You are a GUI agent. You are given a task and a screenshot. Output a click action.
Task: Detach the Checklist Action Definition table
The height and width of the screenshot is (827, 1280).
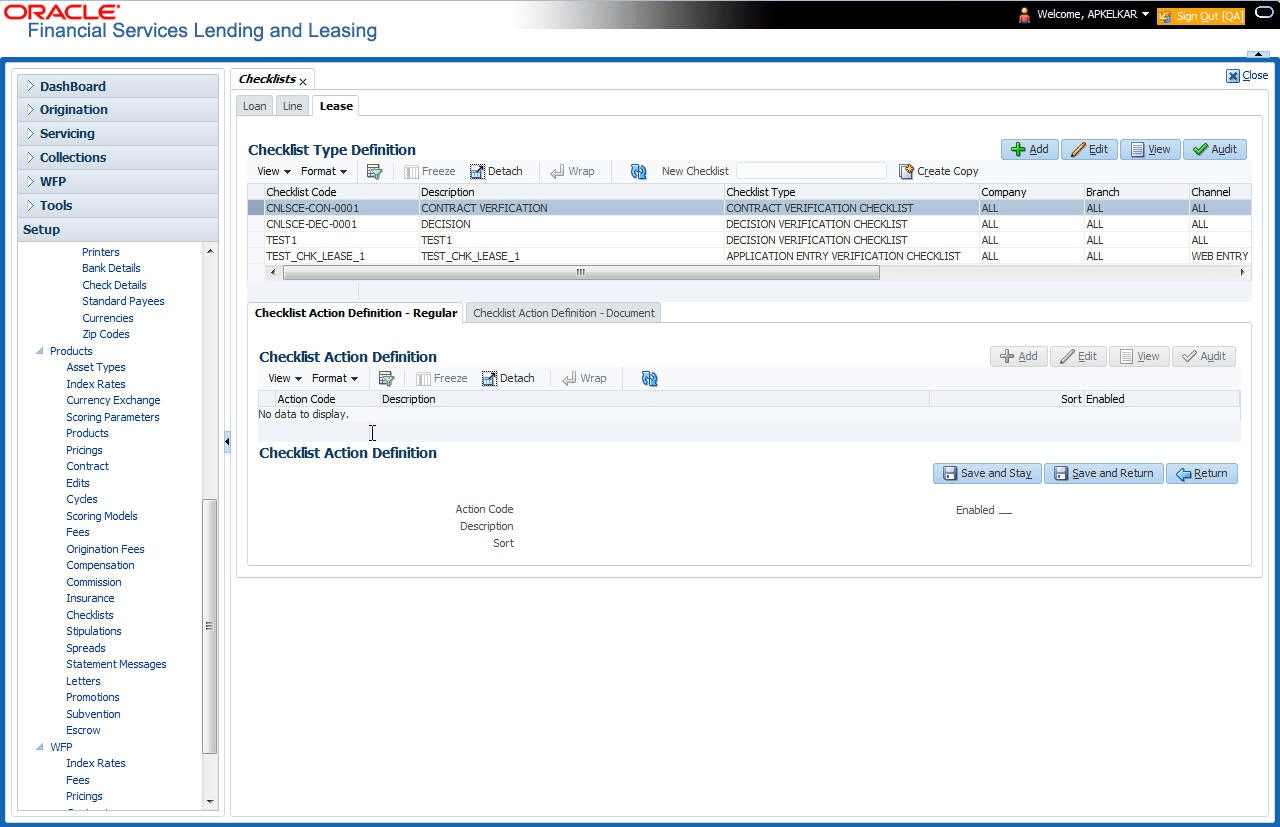click(508, 378)
